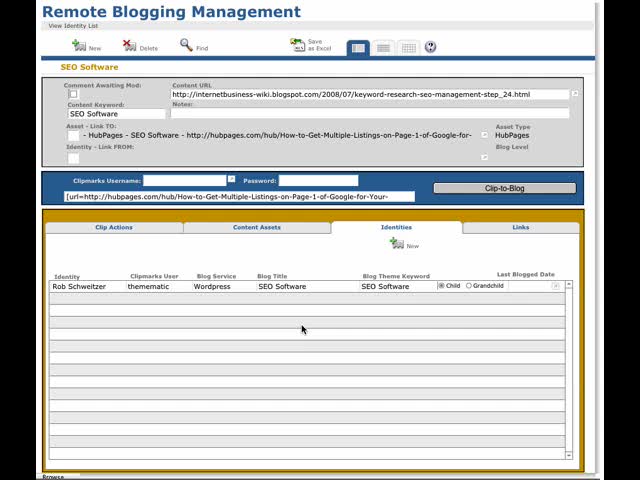640x480 pixels.
Task: Open the Clip Actions tab
Action: coord(114,227)
